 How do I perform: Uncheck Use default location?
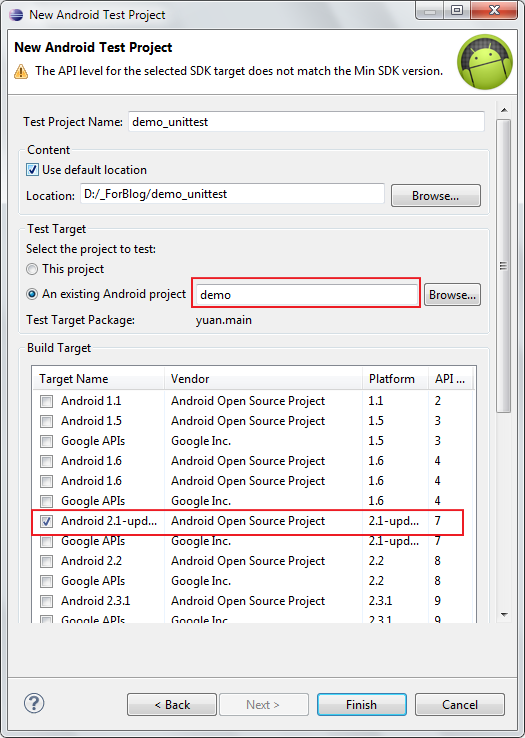pyautogui.click(x=32, y=170)
